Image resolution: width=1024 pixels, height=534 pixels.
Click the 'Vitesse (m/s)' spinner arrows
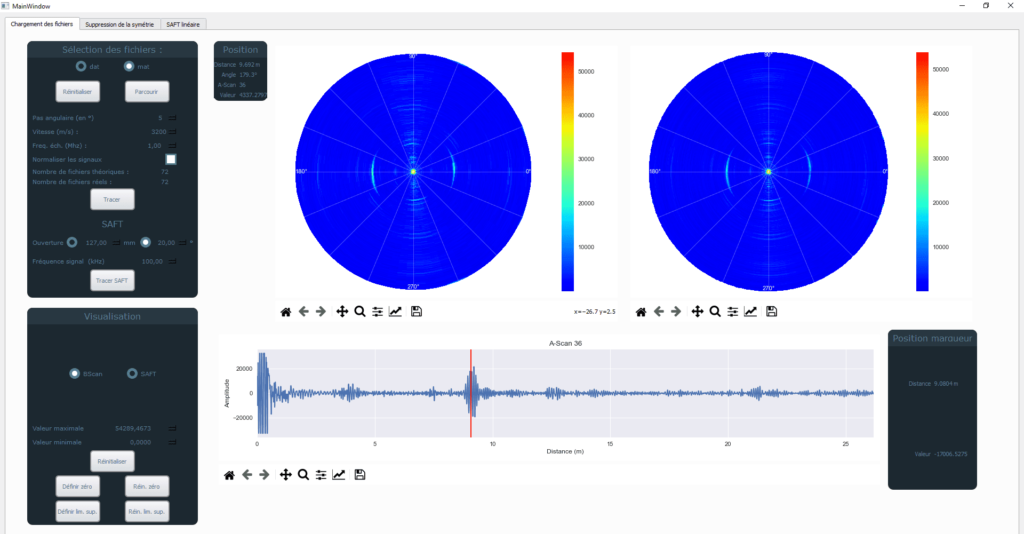tap(171, 131)
